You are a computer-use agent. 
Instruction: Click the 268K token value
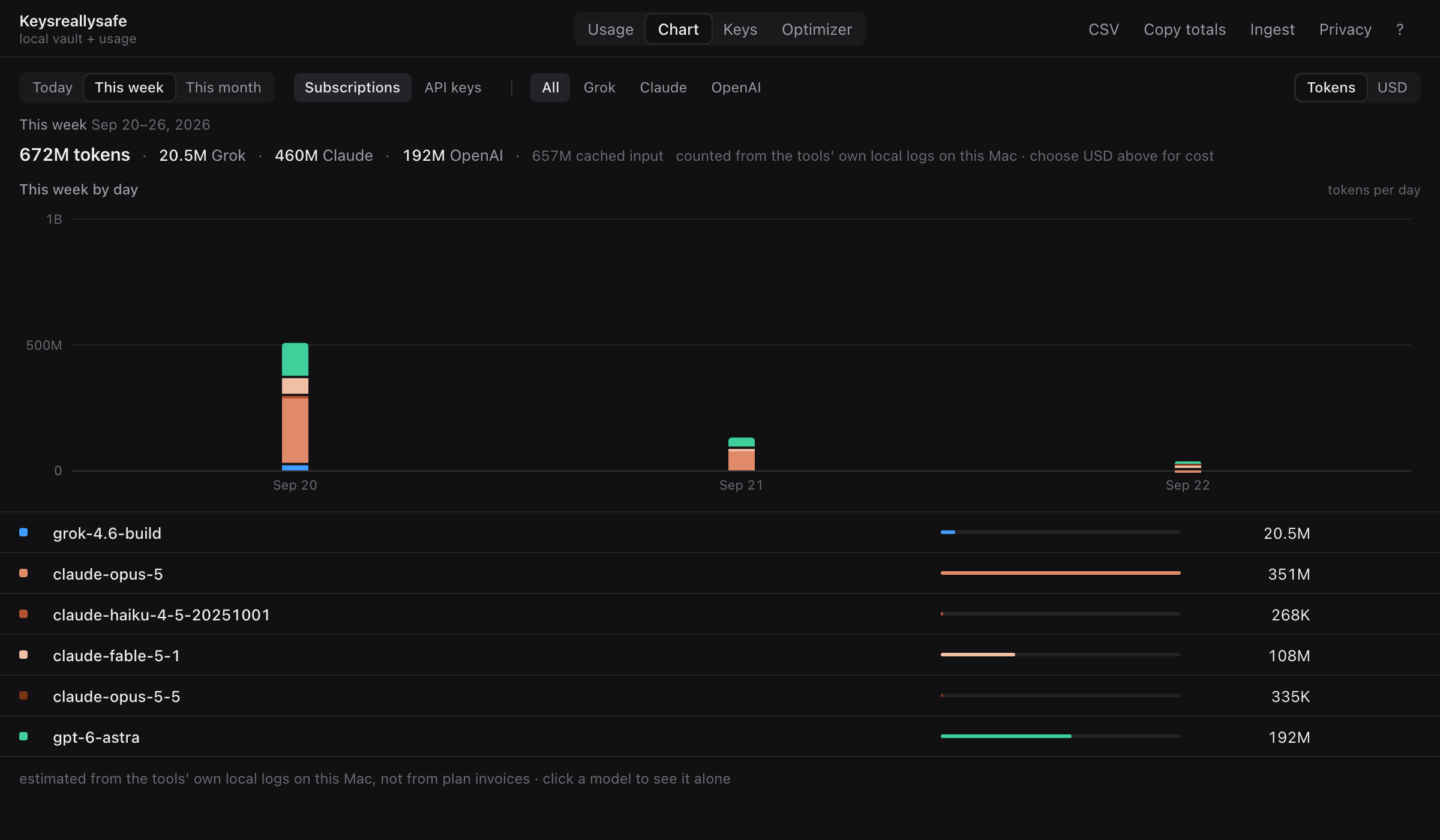[1291, 615]
